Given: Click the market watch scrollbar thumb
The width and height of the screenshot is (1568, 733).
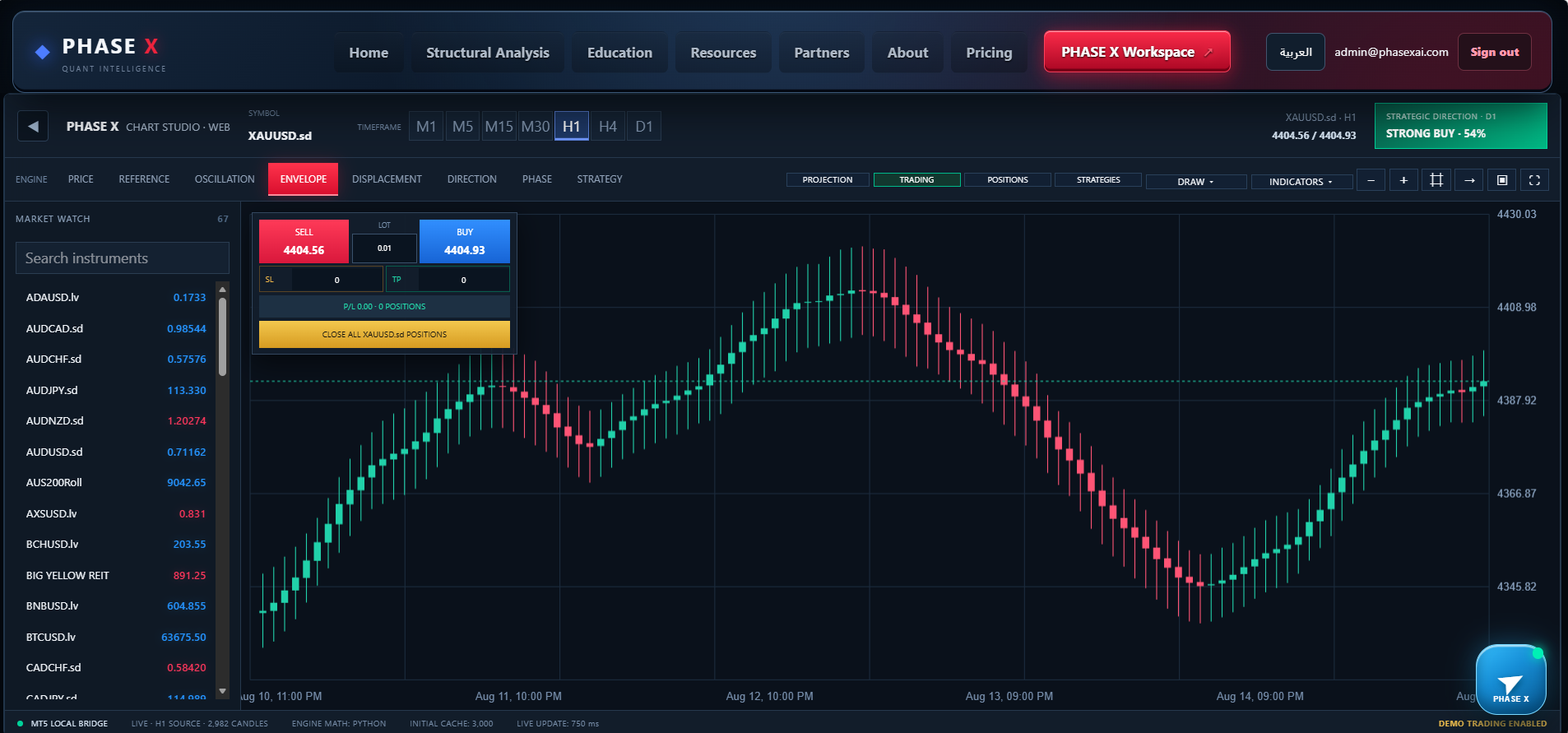Looking at the screenshot, I should coord(222,337).
